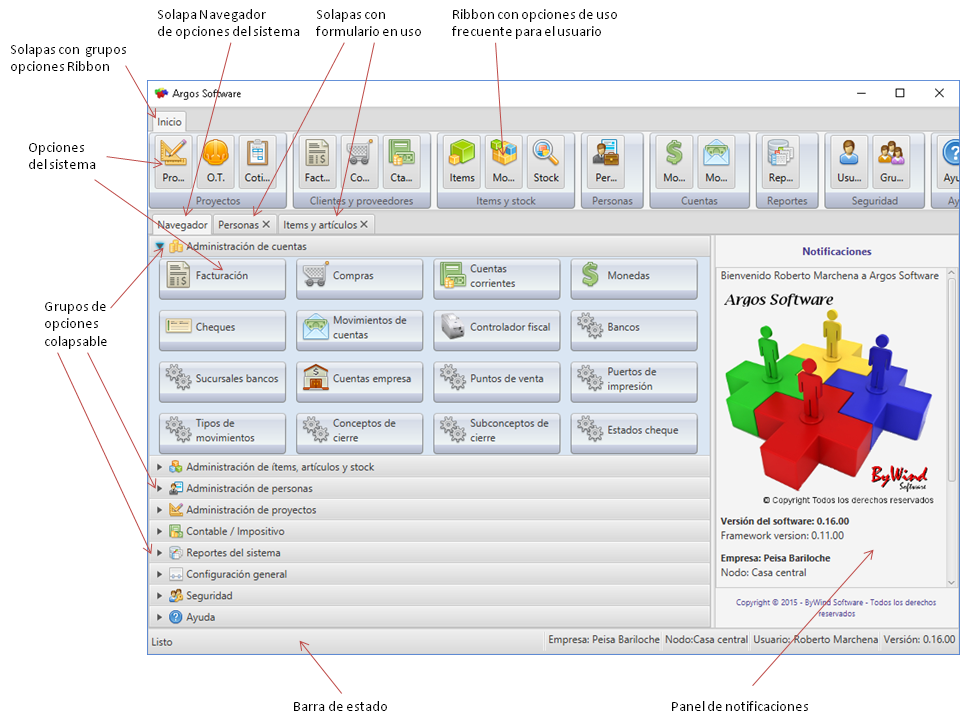Image resolution: width=960 pixels, height=720 pixels.
Task: Open the Gru... groups ribbon icon
Action: click(x=891, y=161)
